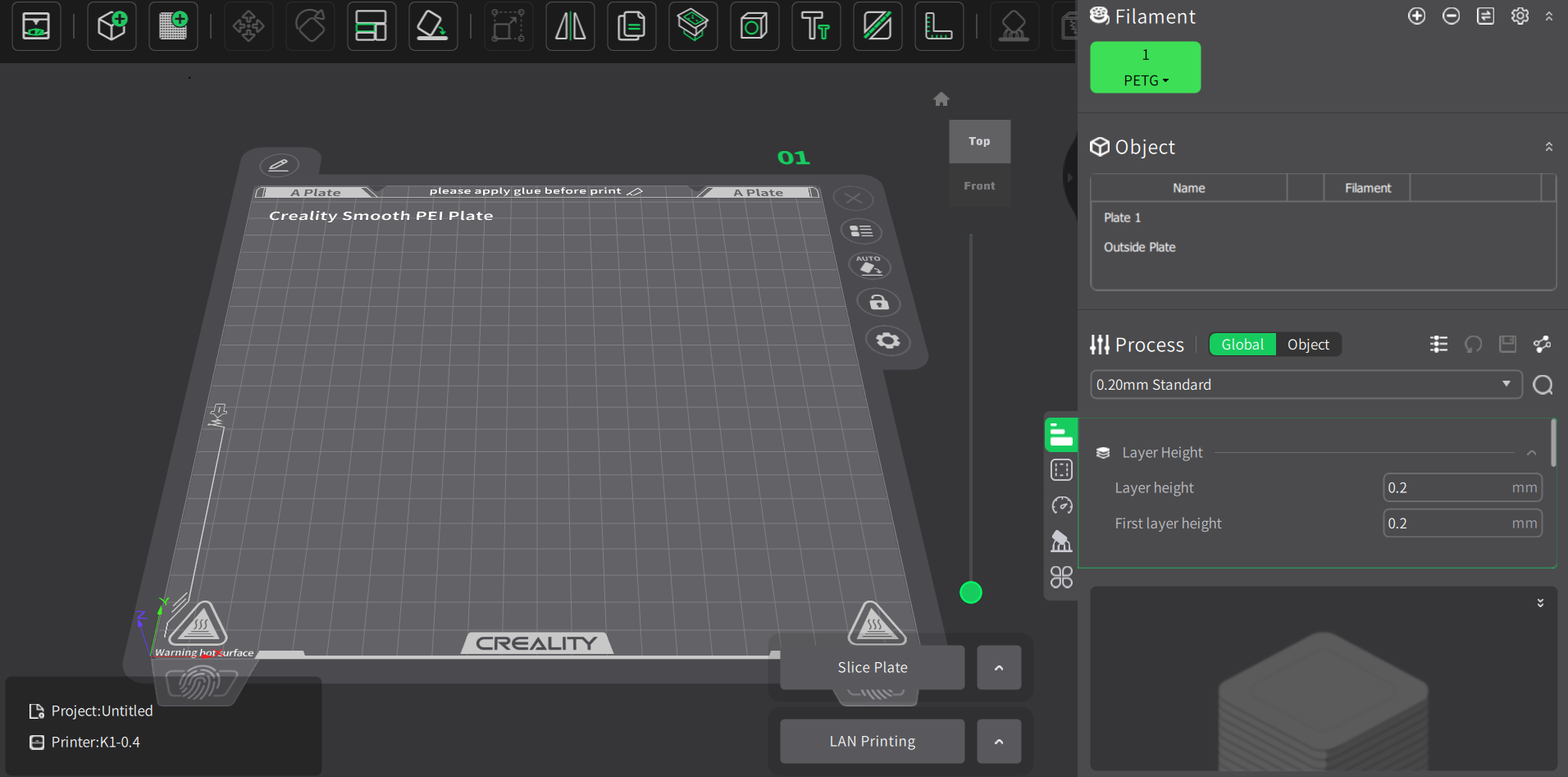Open the Support settings tab
1568x777 pixels.
[x=1061, y=542]
